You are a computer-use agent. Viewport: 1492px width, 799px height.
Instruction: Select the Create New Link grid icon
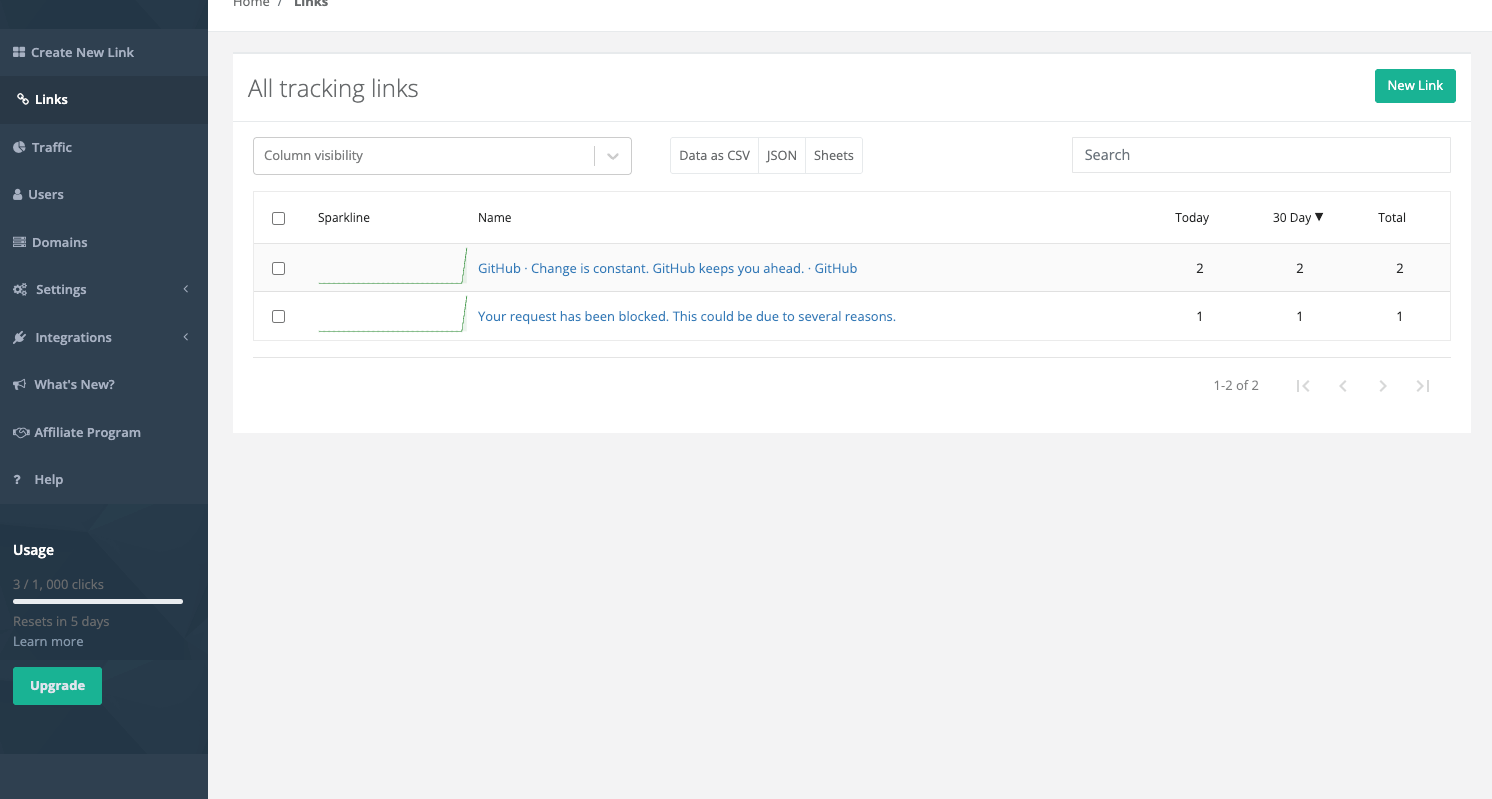17,51
